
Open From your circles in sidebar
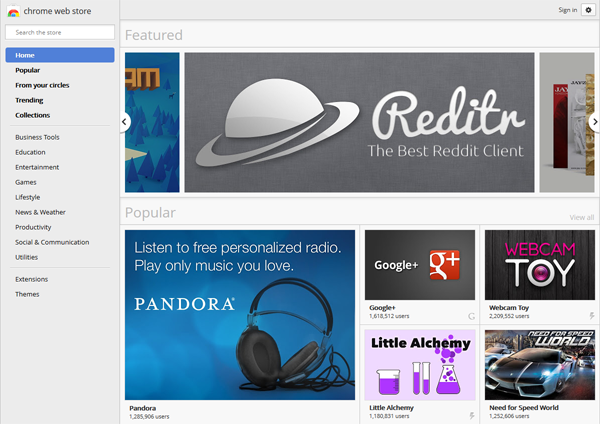click(42, 85)
